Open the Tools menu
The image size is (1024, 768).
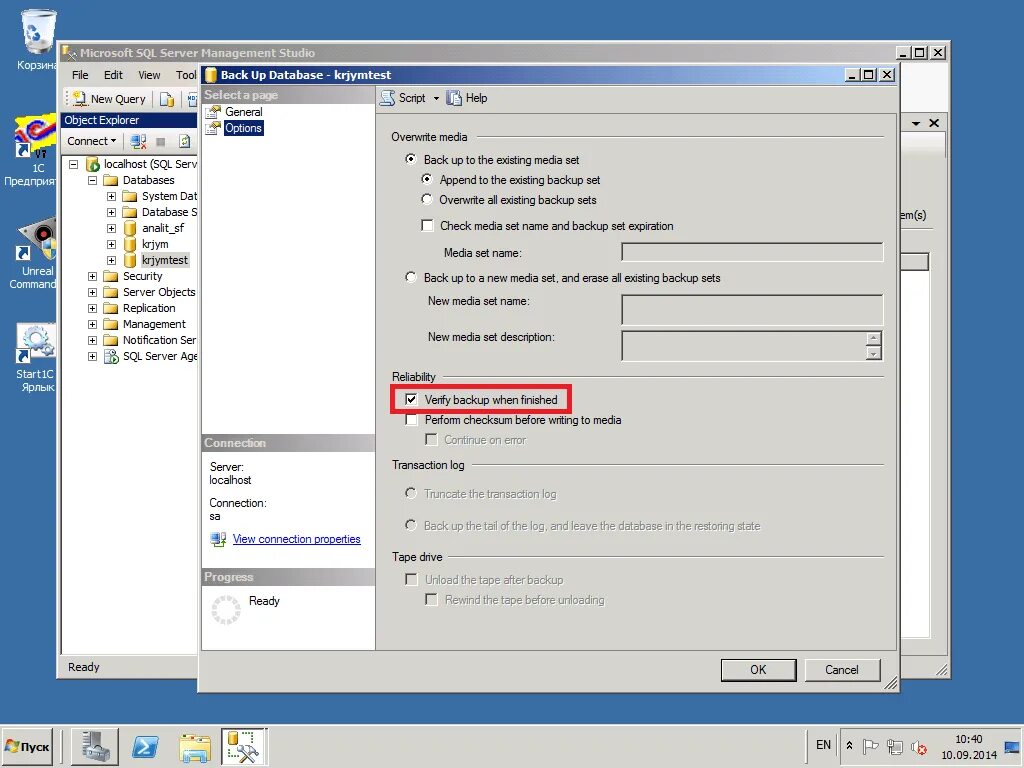click(185, 75)
